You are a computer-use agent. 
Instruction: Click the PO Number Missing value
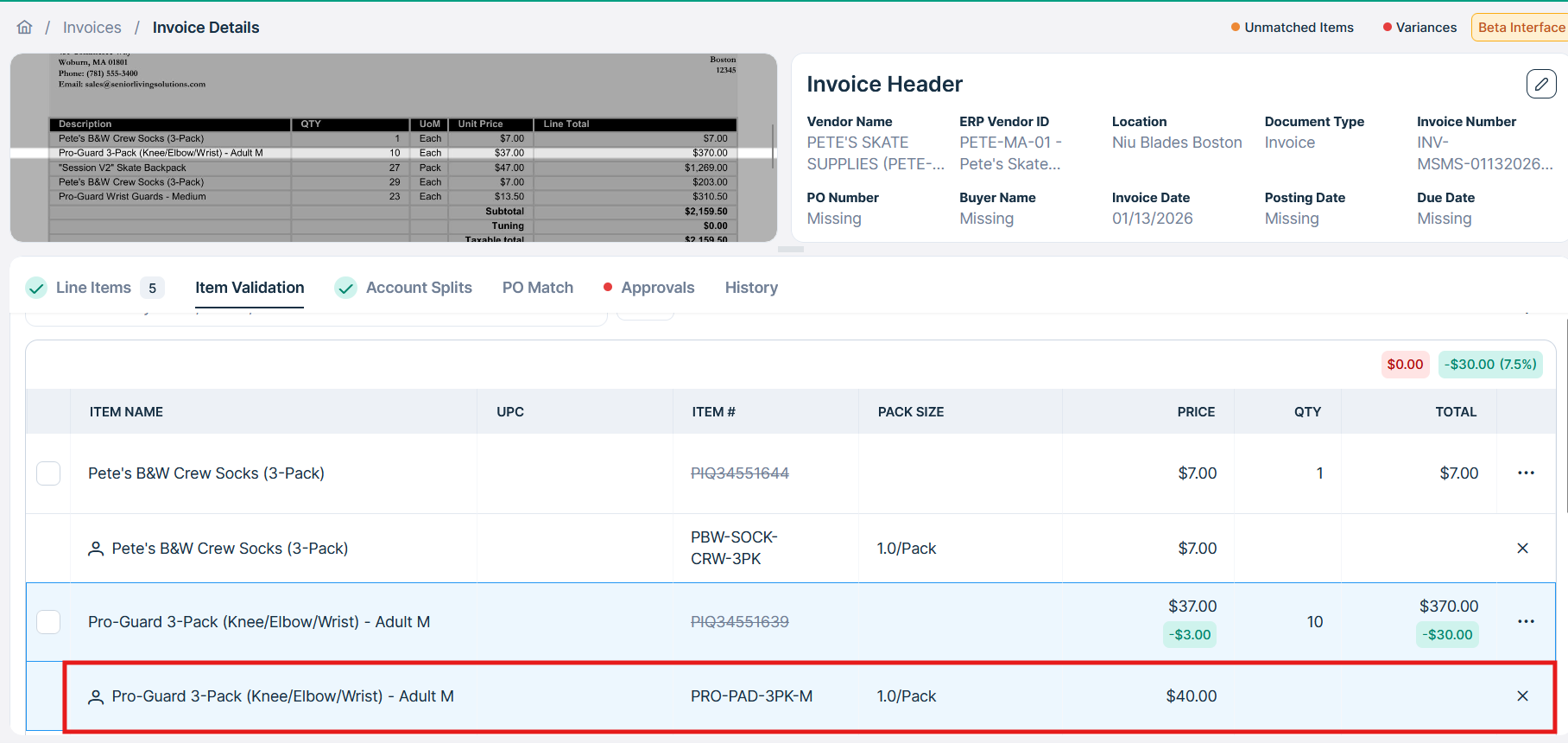pyautogui.click(x=834, y=219)
